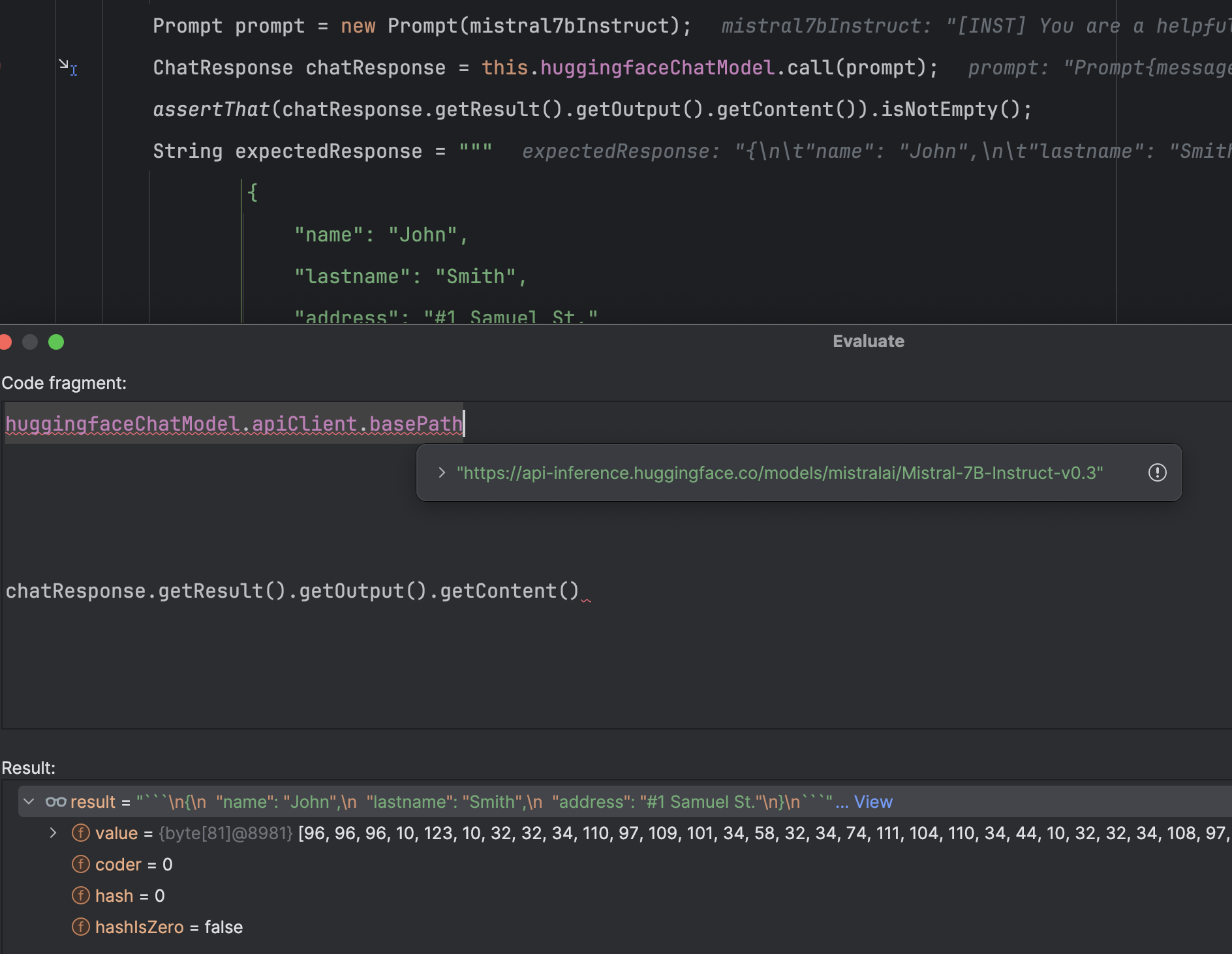The height and width of the screenshot is (954, 1232).
Task: Click the expectedResponse inline debug hint
Action: pyautogui.click(x=876, y=151)
